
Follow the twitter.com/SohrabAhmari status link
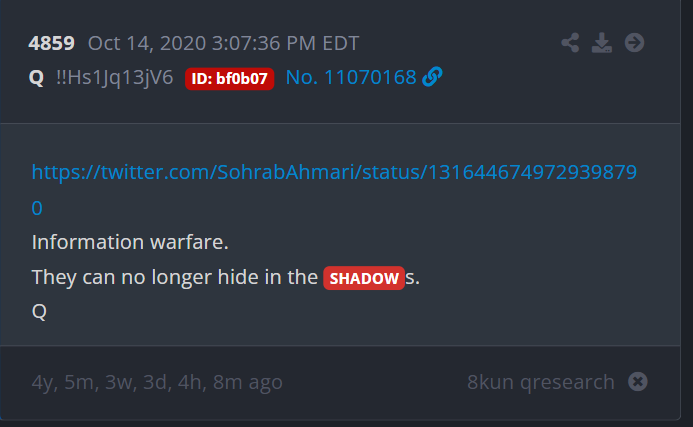(334, 172)
